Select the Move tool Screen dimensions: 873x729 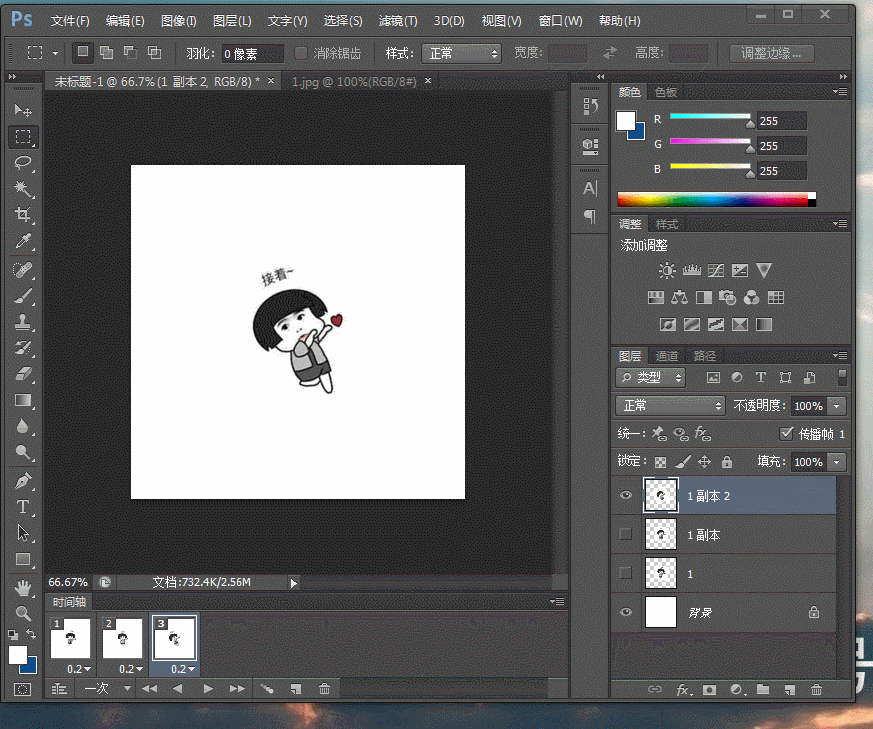click(22, 110)
